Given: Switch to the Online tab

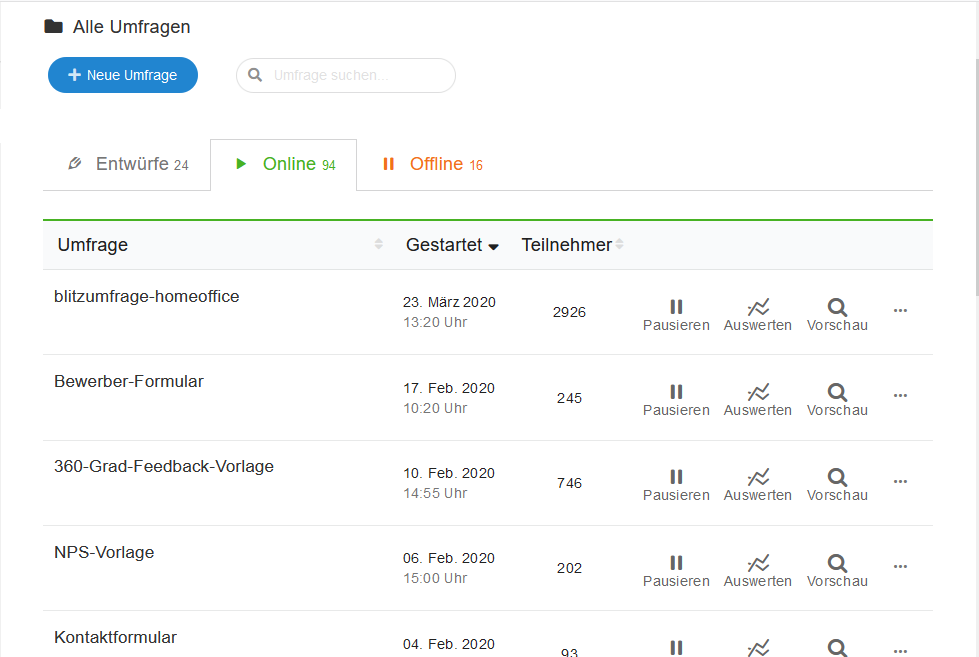Looking at the screenshot, I should [x=284, y=164].
